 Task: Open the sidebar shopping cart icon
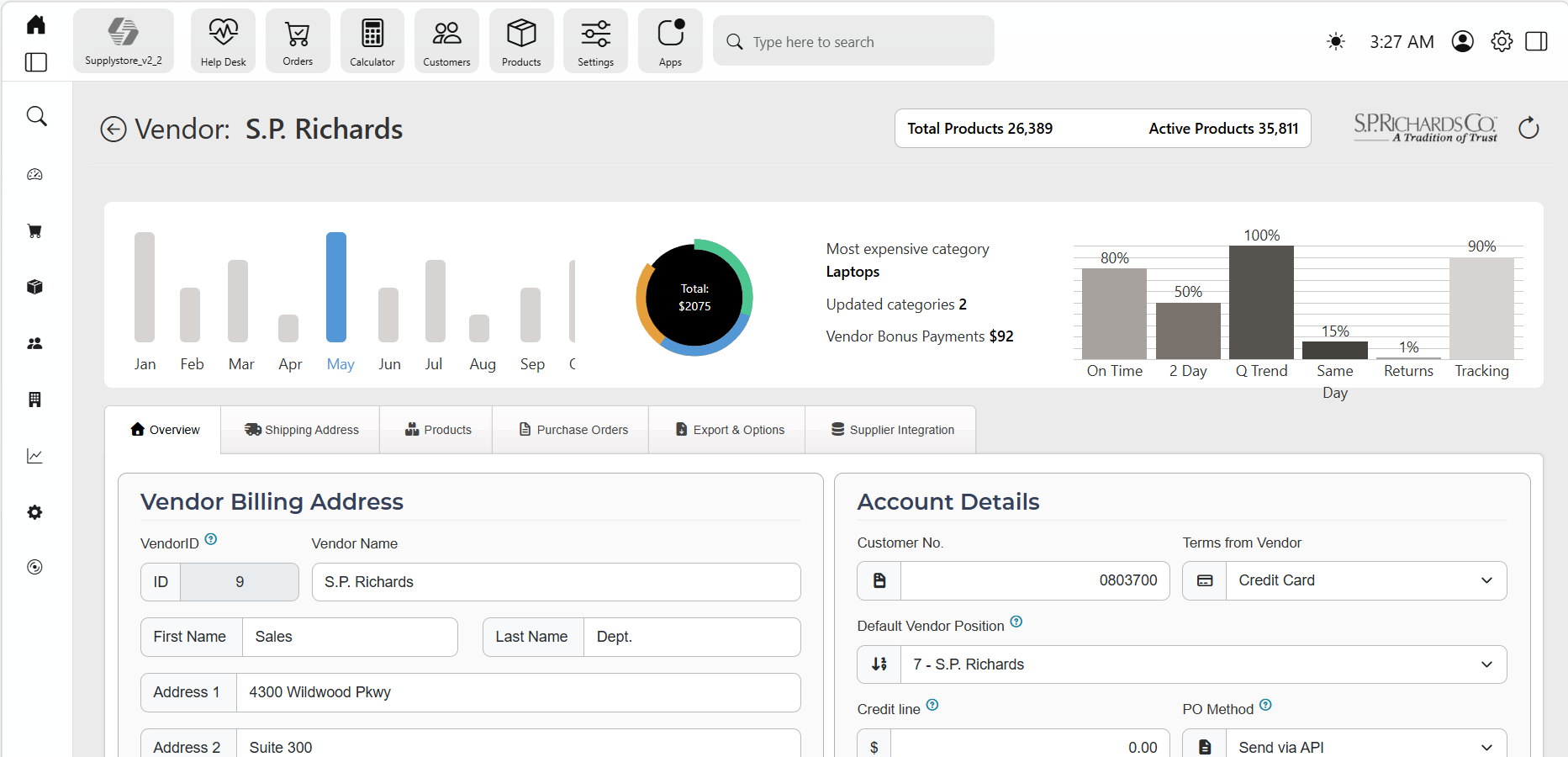tap(34, 231)
